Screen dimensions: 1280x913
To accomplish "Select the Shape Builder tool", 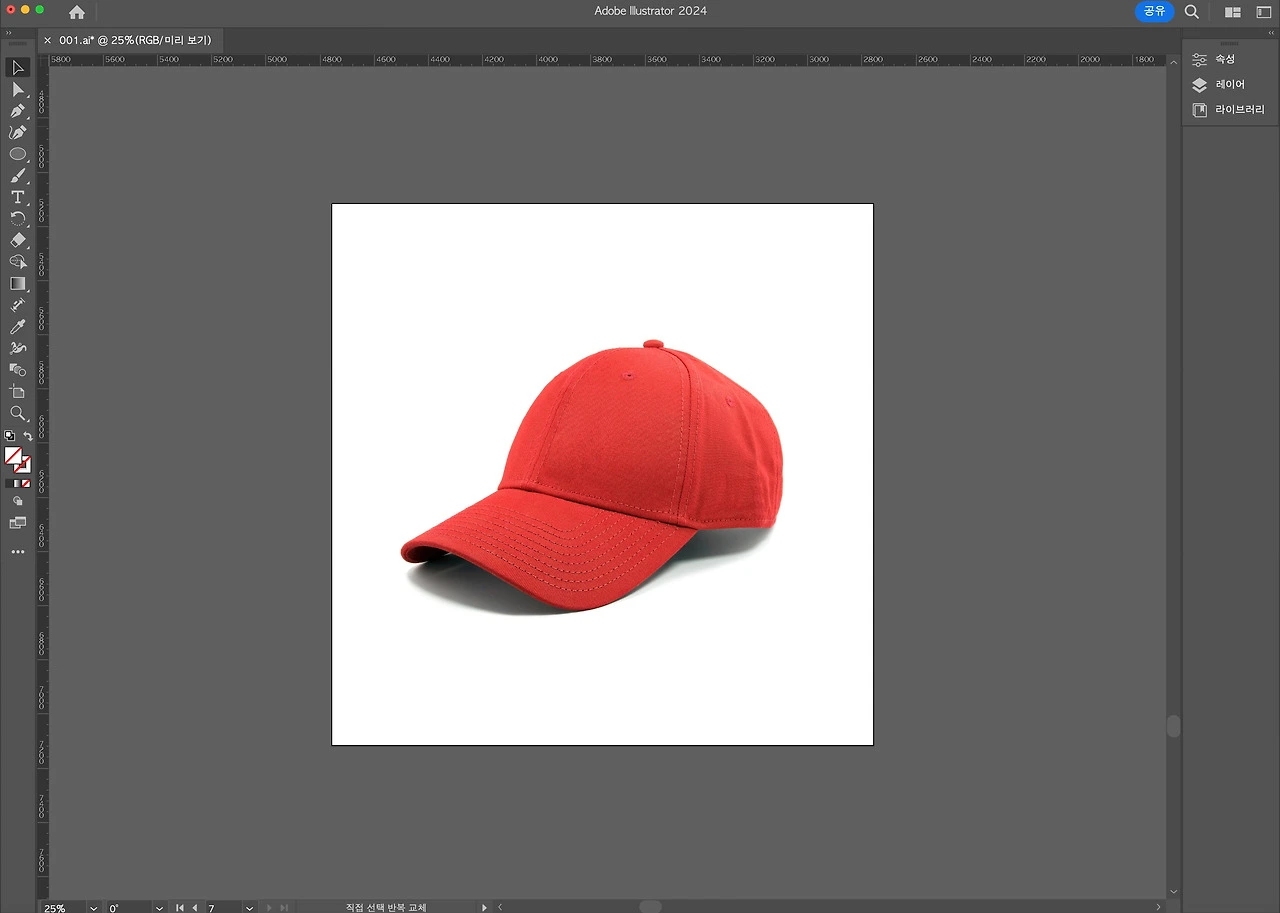I will [18, 262].
